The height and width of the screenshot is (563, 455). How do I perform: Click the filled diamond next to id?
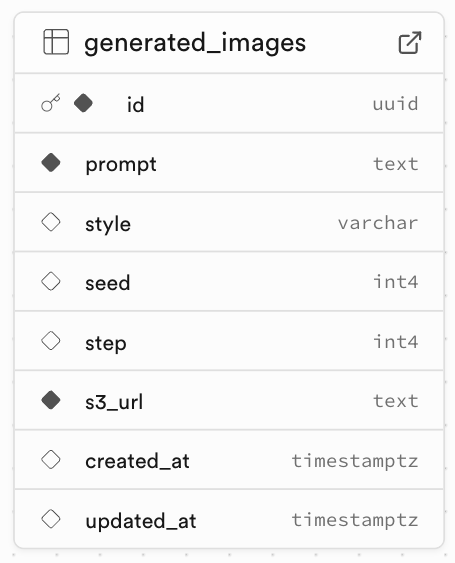83,103
